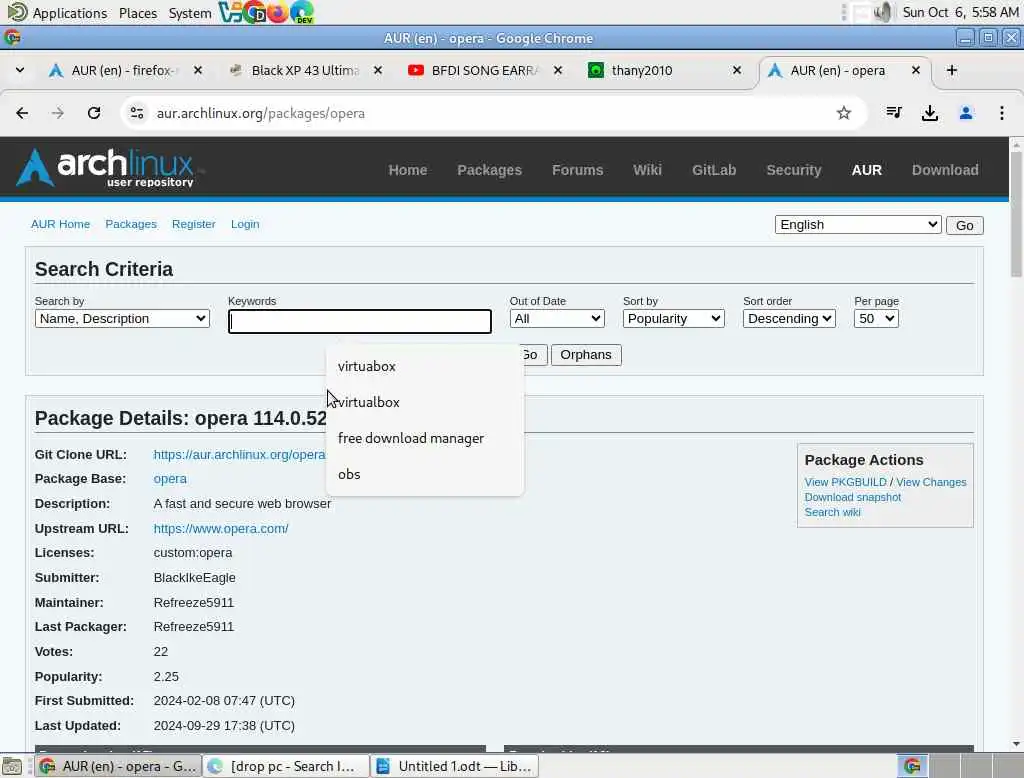Screen dimensions: 1024x778
Task: Open the Register link
Action: click(193, 224)
